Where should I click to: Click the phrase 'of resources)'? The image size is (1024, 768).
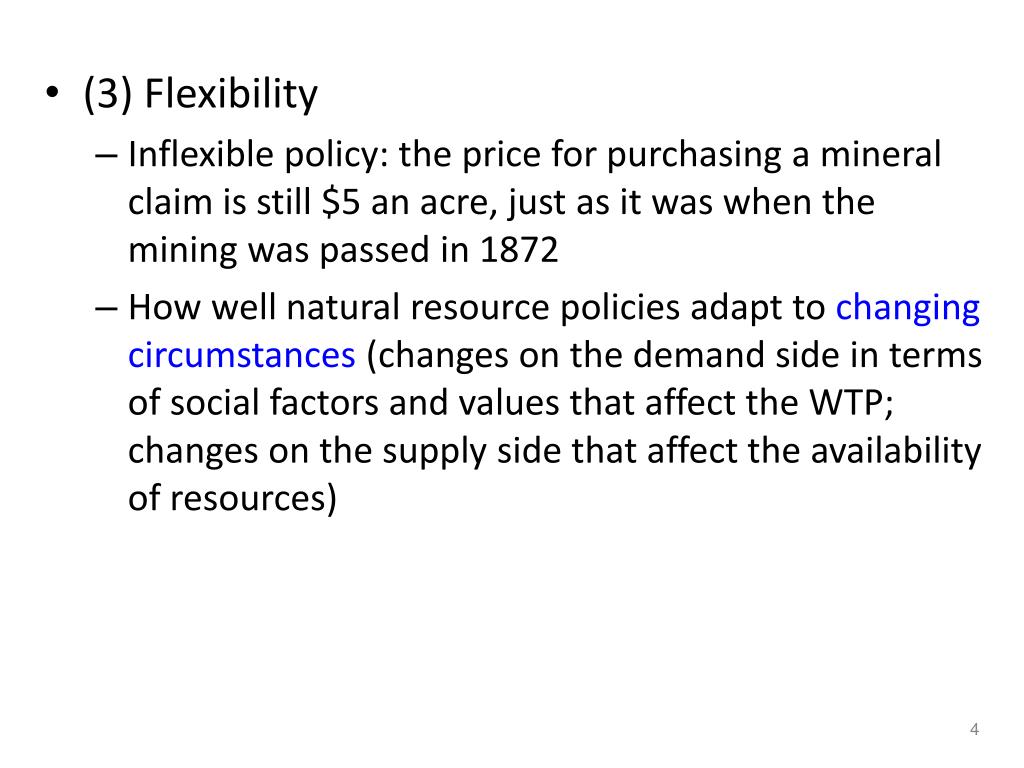coord(232,499)
